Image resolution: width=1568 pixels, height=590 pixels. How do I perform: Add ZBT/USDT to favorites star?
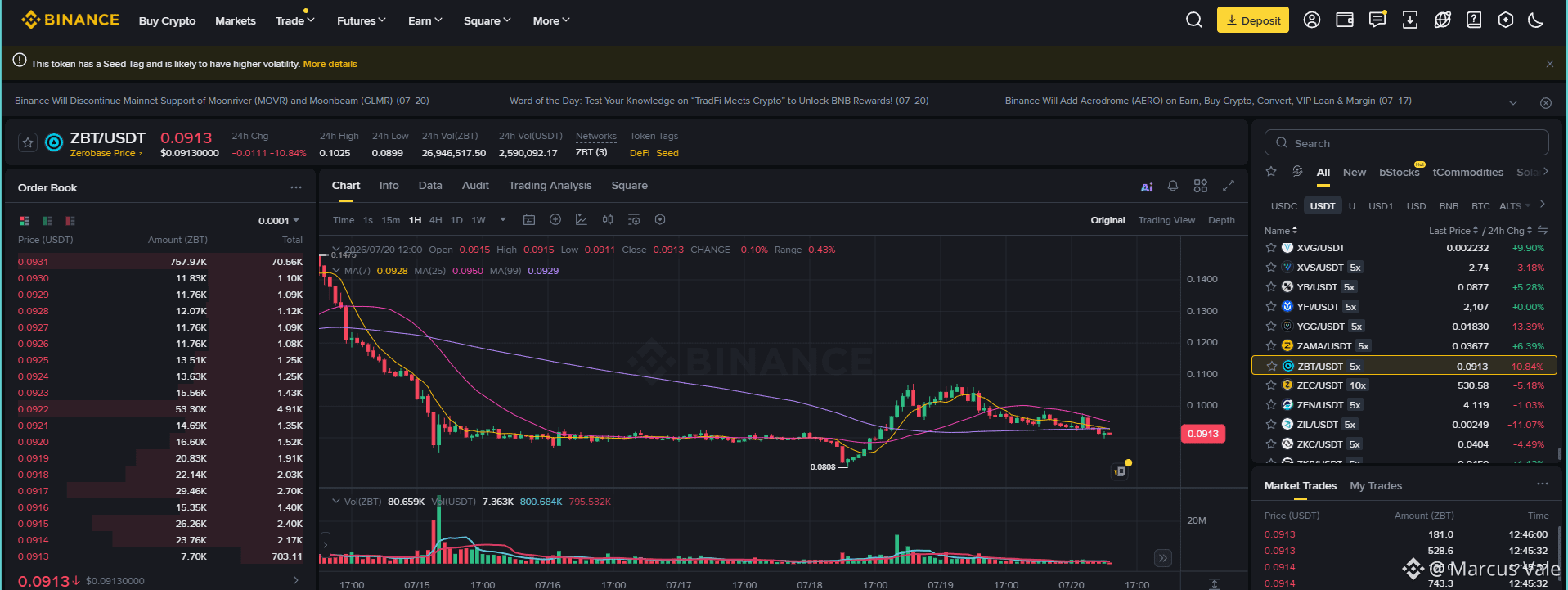28,143
